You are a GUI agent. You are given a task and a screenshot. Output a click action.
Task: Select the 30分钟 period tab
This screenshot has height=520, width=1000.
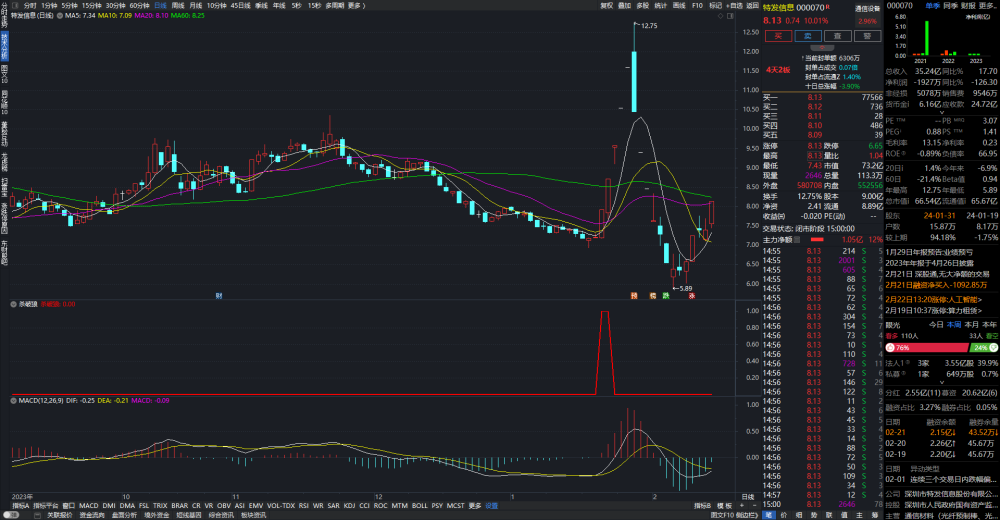(x=115, y=5)
